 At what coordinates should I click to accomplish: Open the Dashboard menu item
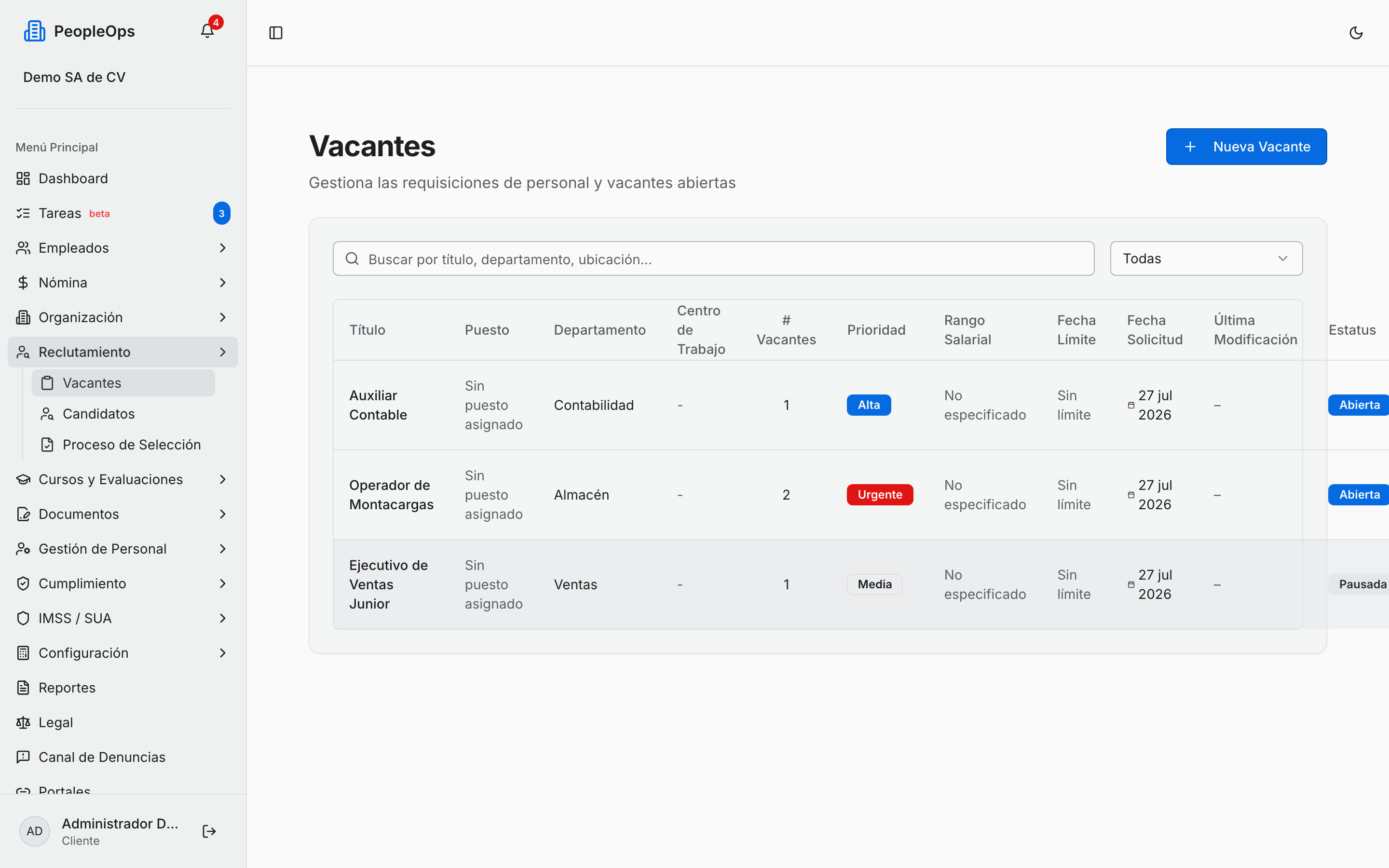pyautogui.click(x=123, y=178)
